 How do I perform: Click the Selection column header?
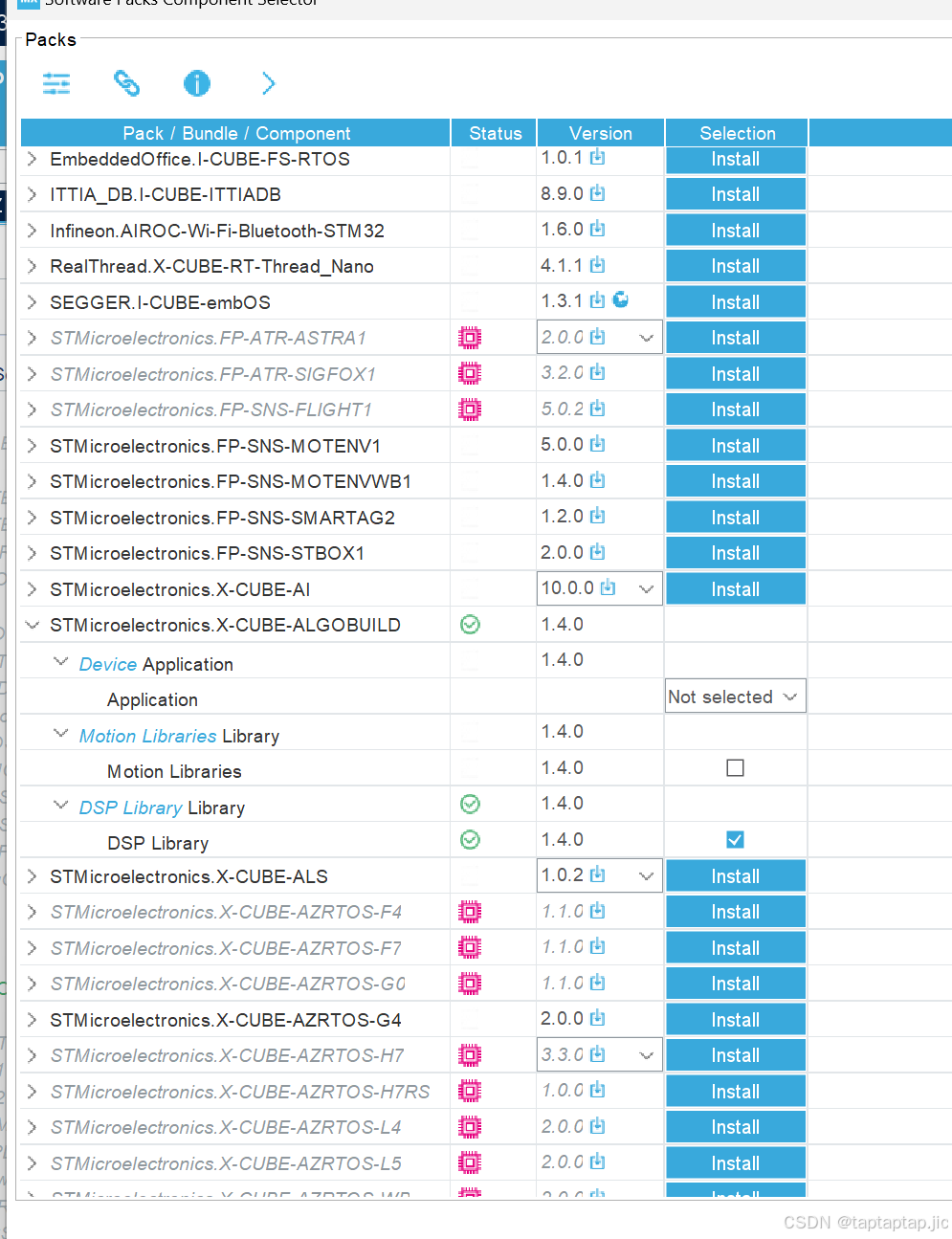pyautogui.click(x=737, y=133)
